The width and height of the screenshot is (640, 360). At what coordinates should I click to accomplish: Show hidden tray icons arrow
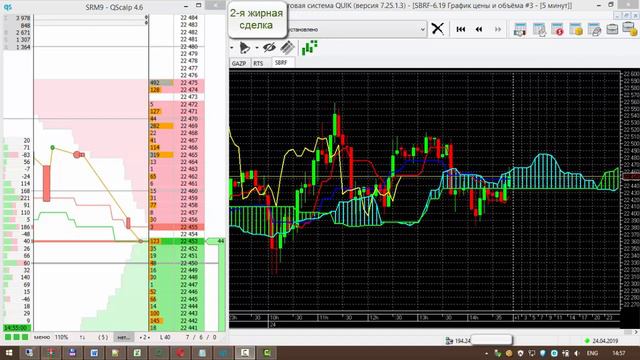pyautogui.click(x=486, y=353)
